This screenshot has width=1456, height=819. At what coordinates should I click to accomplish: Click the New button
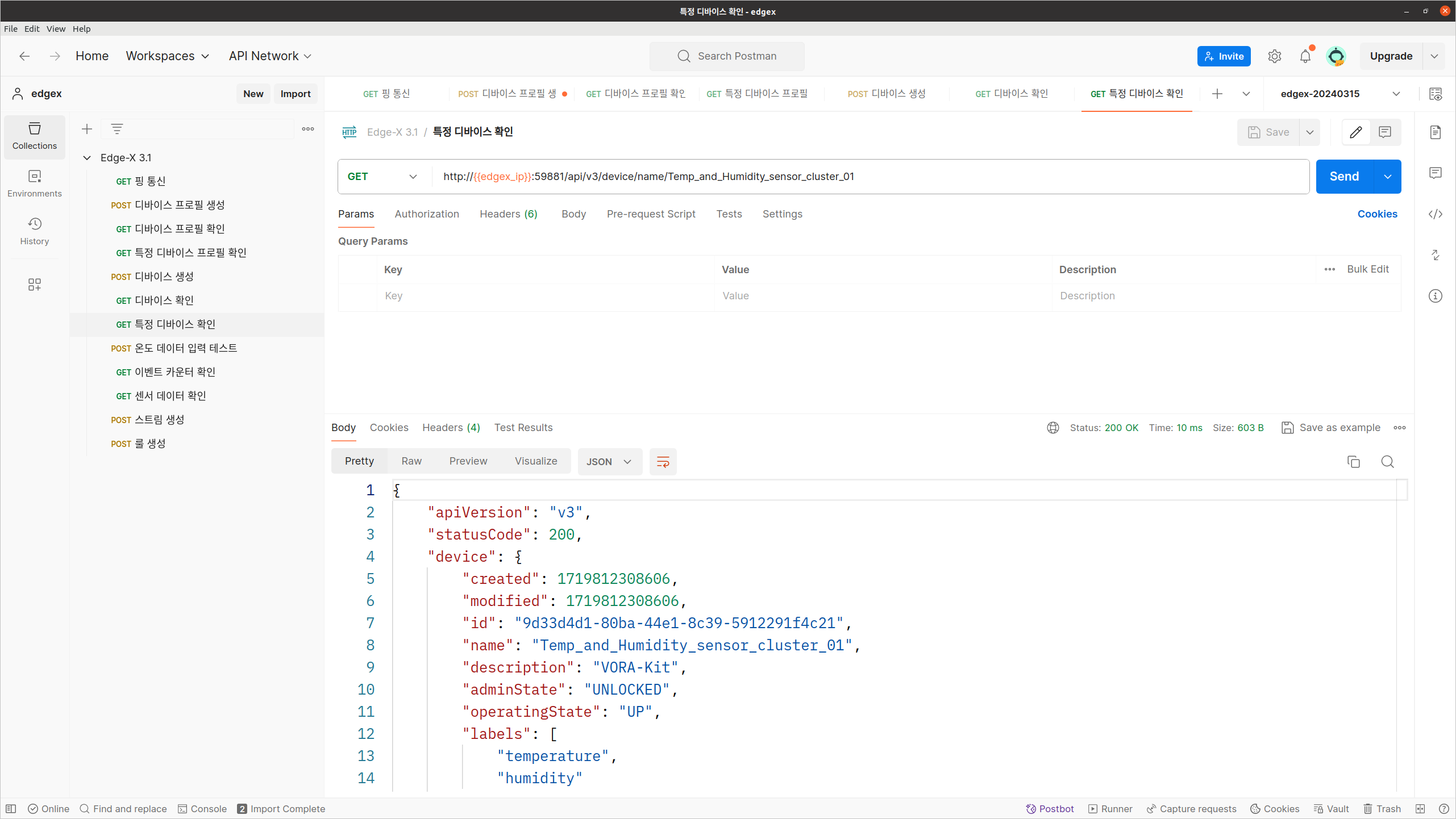tap(253, 94)
